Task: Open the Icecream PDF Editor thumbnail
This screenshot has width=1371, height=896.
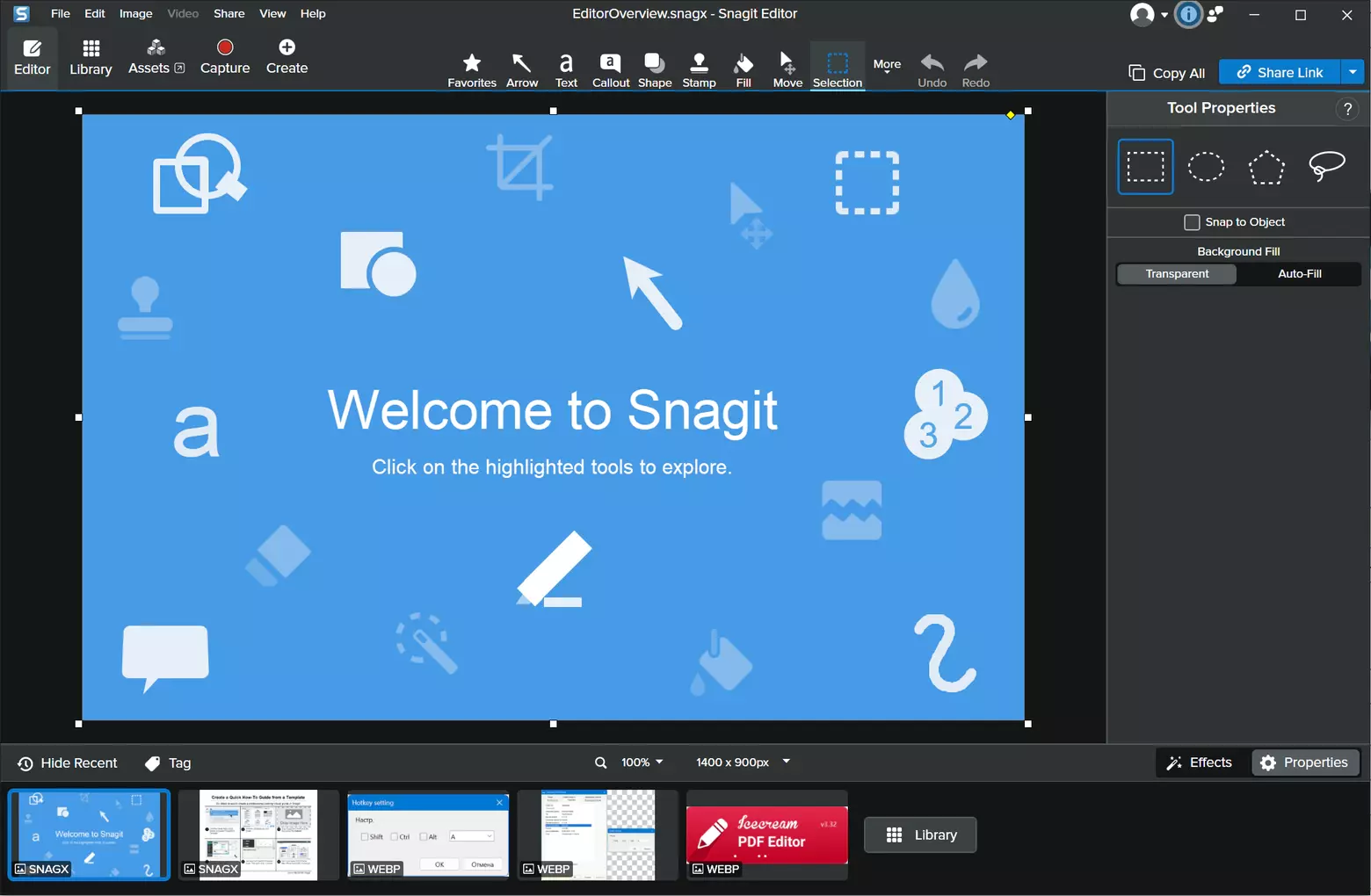Action: (x=766, y=835)
